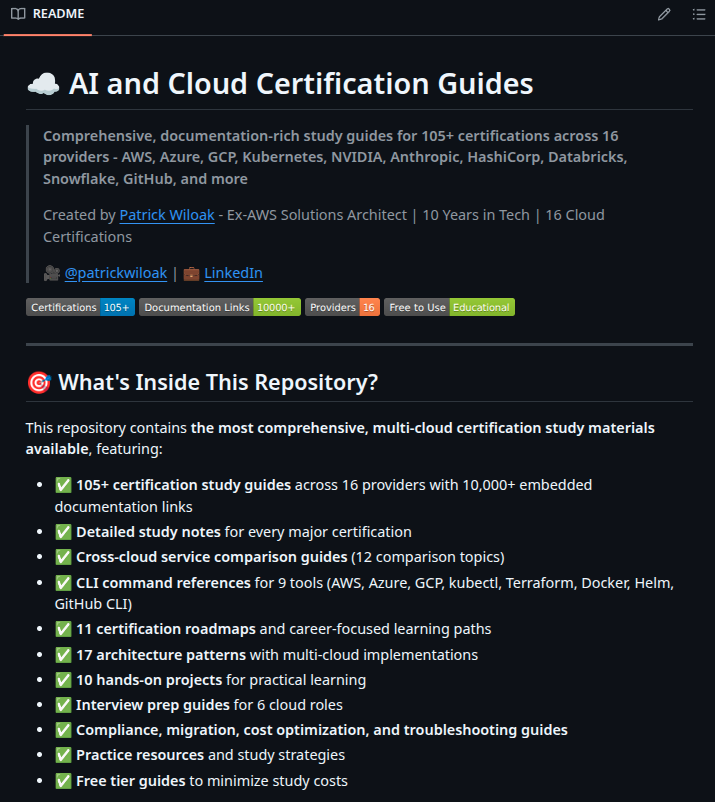
Task: Click 'to minimize study costs' text
Action: (269, 781)
